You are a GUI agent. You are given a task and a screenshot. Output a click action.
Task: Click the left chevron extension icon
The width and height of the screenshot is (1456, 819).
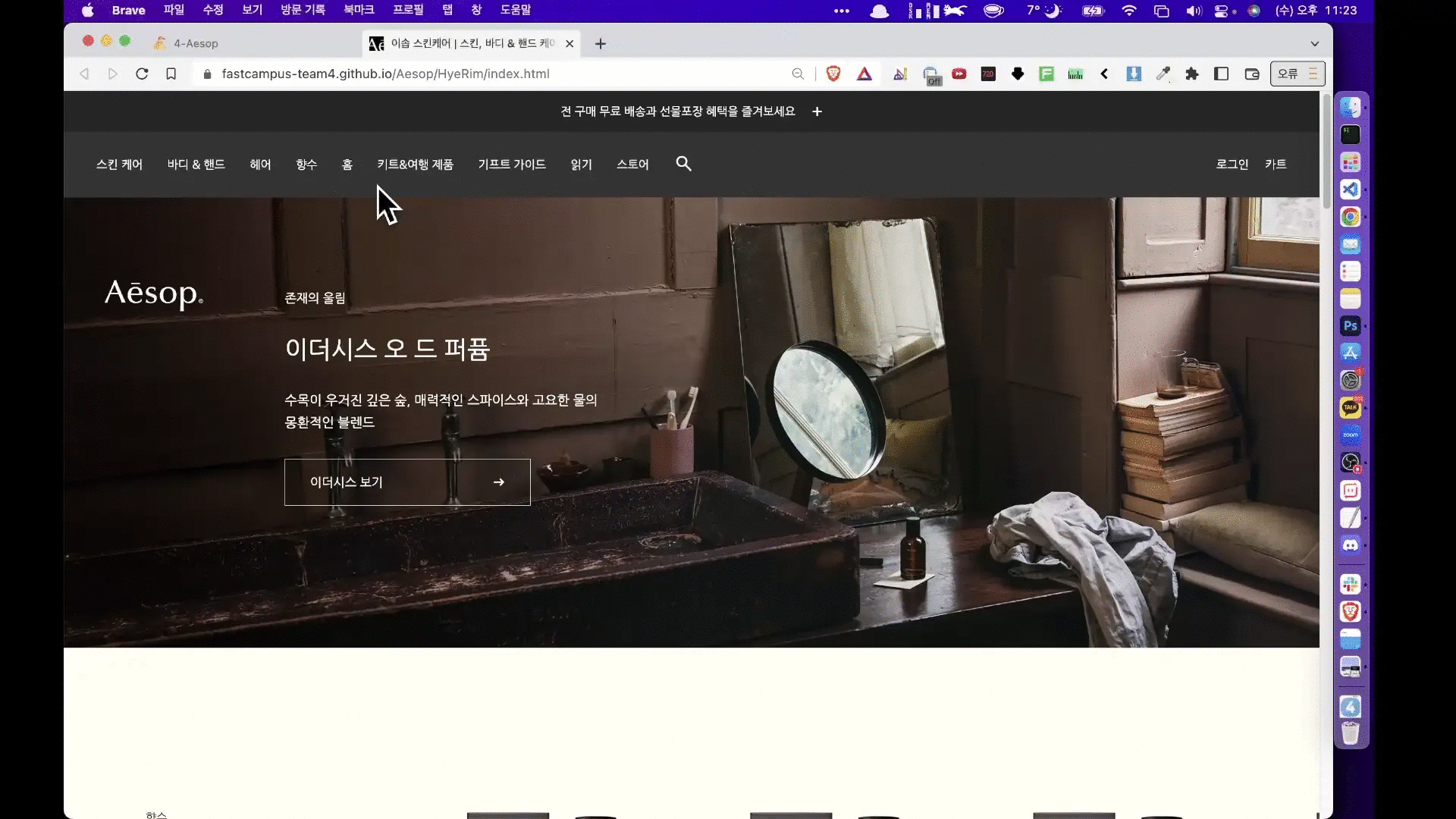click(1104, 74)
